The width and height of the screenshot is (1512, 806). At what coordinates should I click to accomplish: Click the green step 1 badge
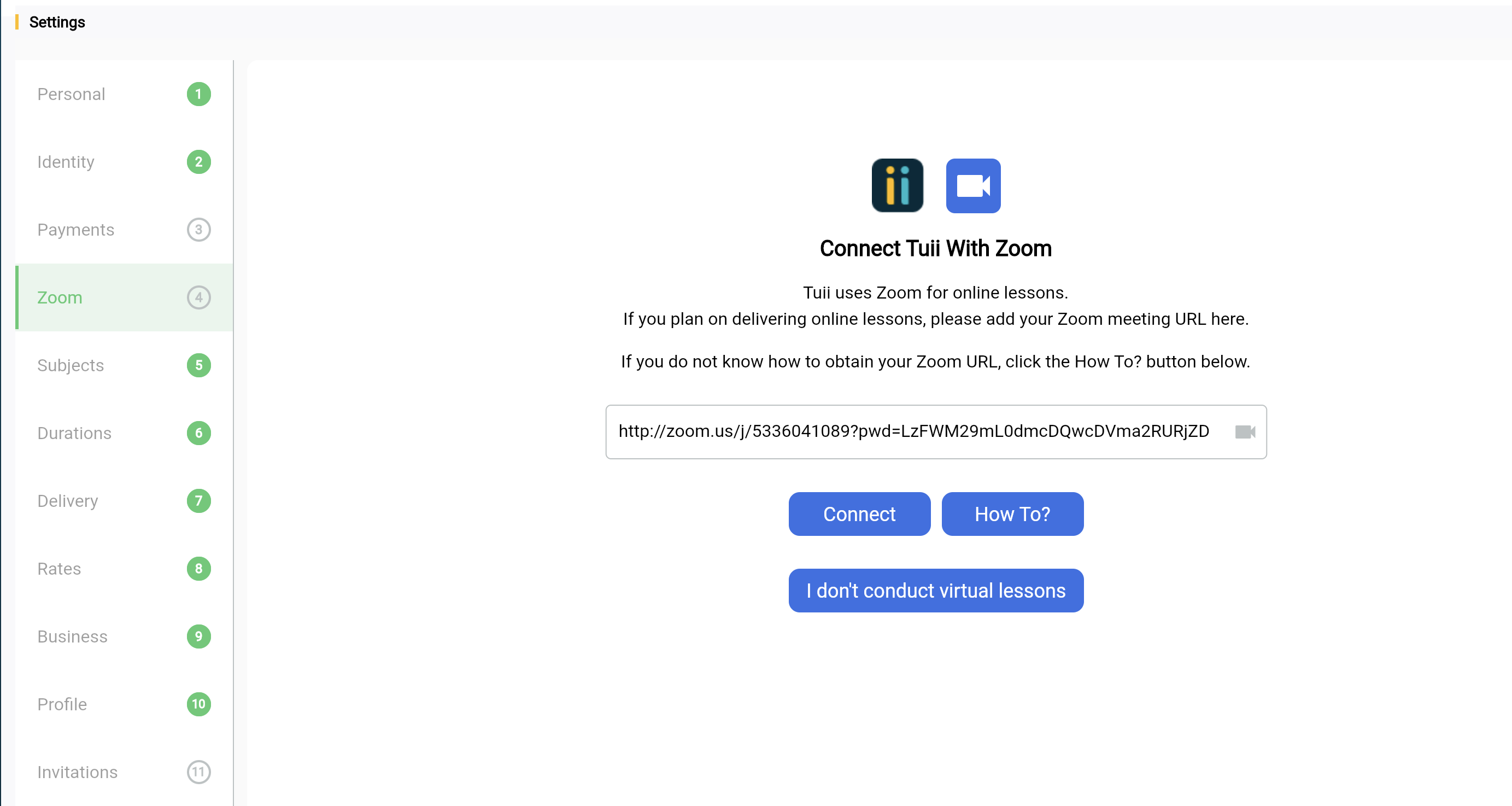(x=198, y=94)
